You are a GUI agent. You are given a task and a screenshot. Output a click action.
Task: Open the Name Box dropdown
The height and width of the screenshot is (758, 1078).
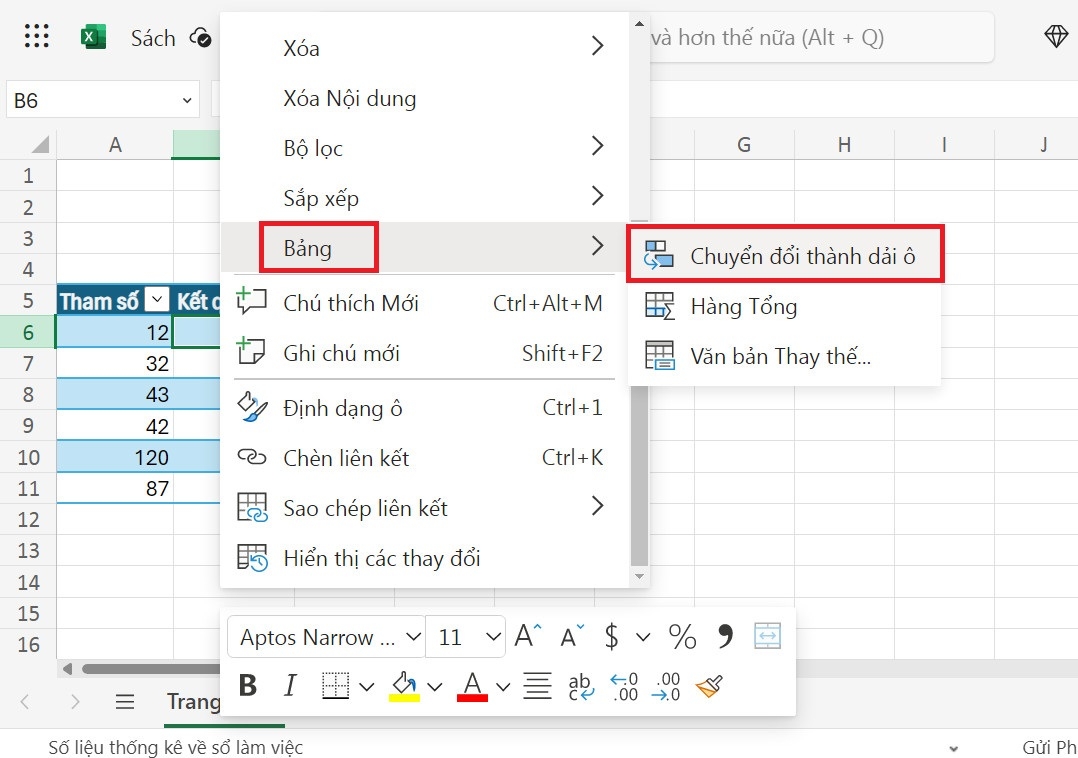click(x=186, y=100)
